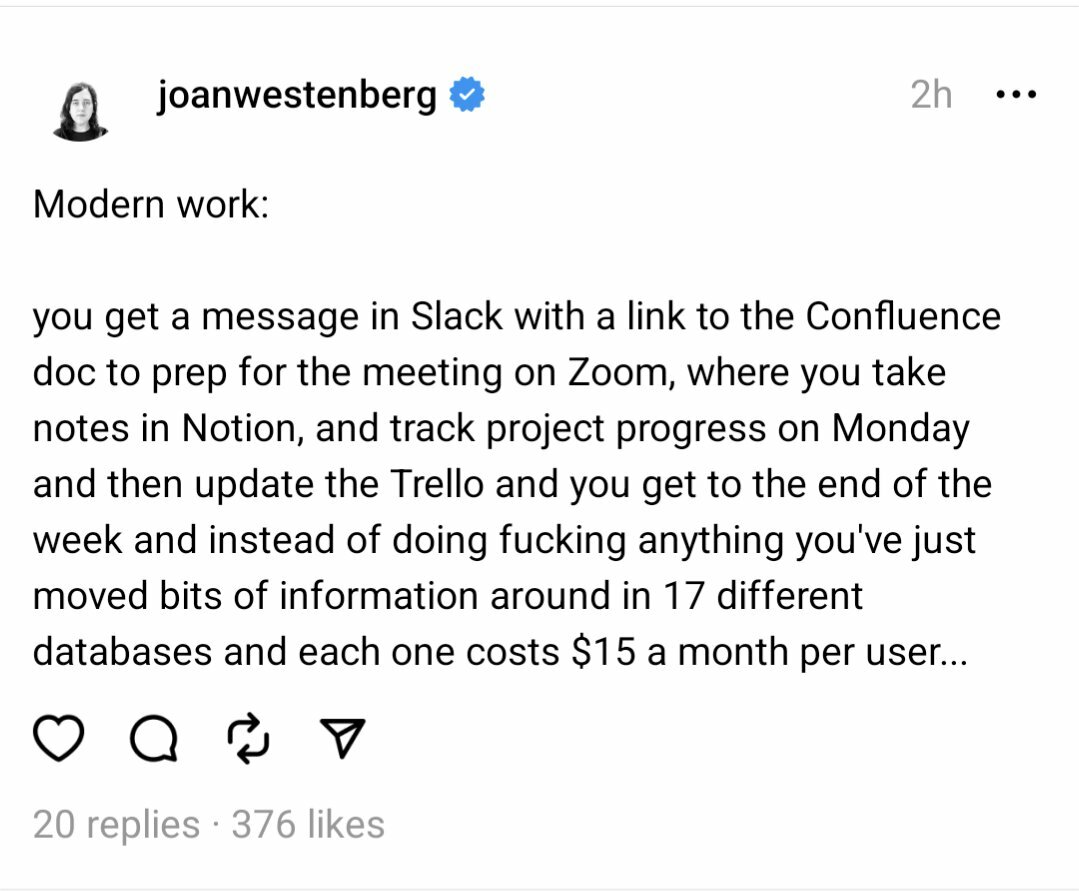The width and height of the screenshot is (1079, 891).
Task: Click the word Zoom in the post
Action: [616, 373]
